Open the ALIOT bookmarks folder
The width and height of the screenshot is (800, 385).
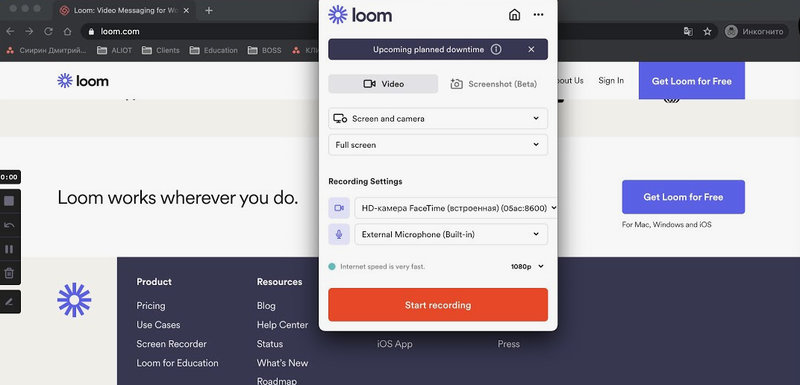pos(115,50)
